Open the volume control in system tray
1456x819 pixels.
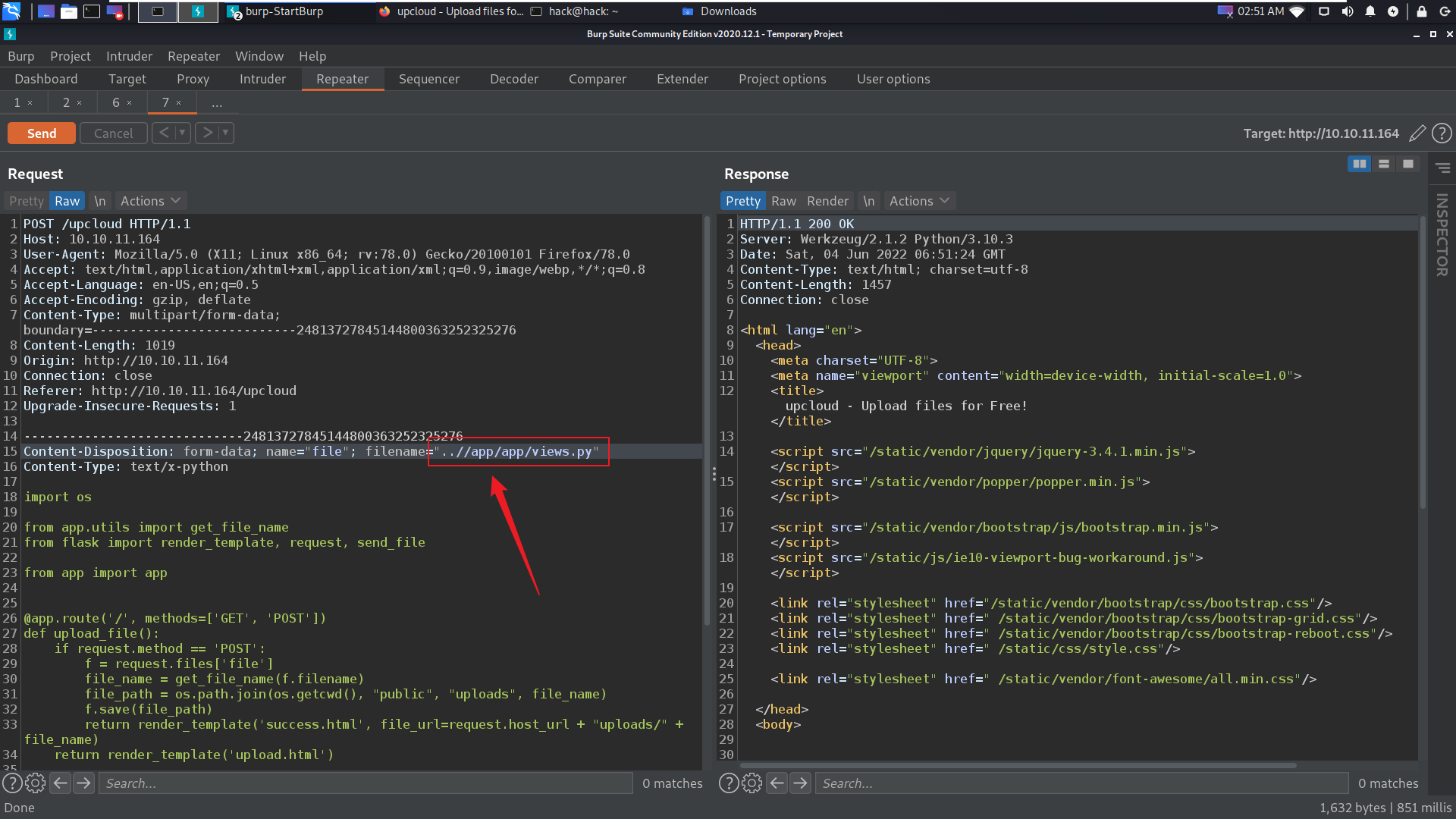point(1348,11)
